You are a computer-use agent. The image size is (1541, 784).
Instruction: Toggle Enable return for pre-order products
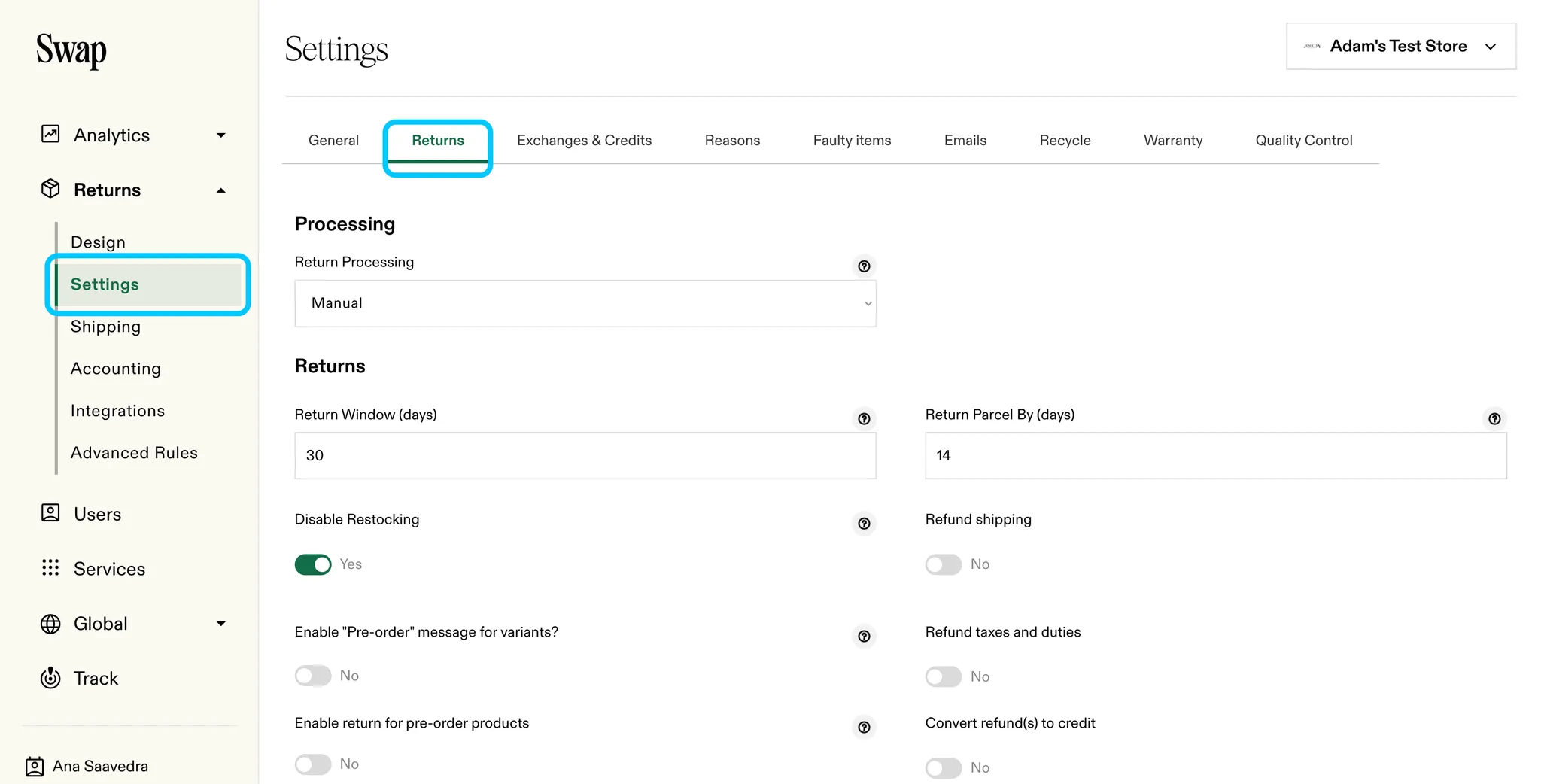(x=313, y=764)
